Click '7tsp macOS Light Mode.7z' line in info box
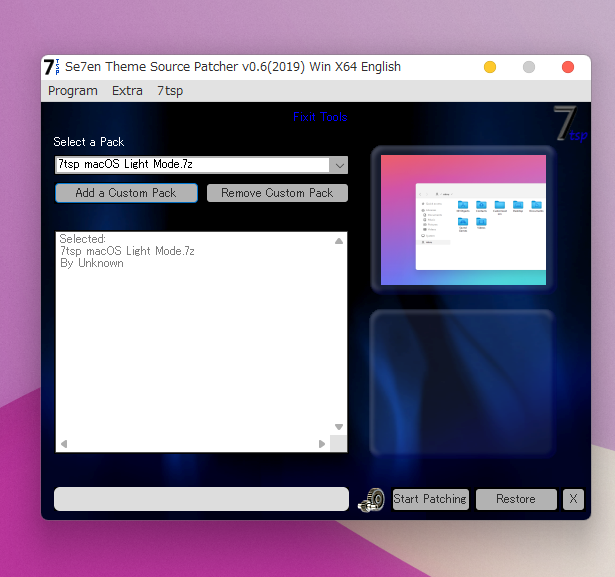Screen dimensions: 615x577 [127, 251]
